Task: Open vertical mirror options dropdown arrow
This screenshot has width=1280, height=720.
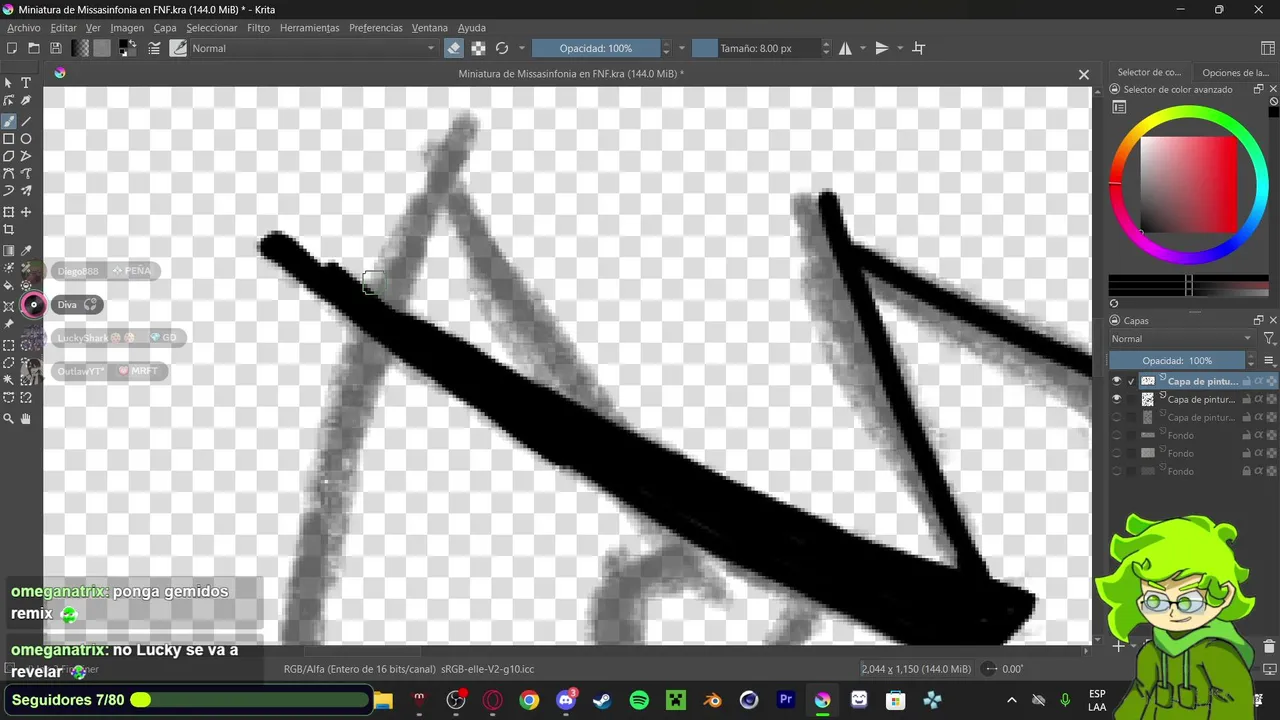Action: pos(900,48)
